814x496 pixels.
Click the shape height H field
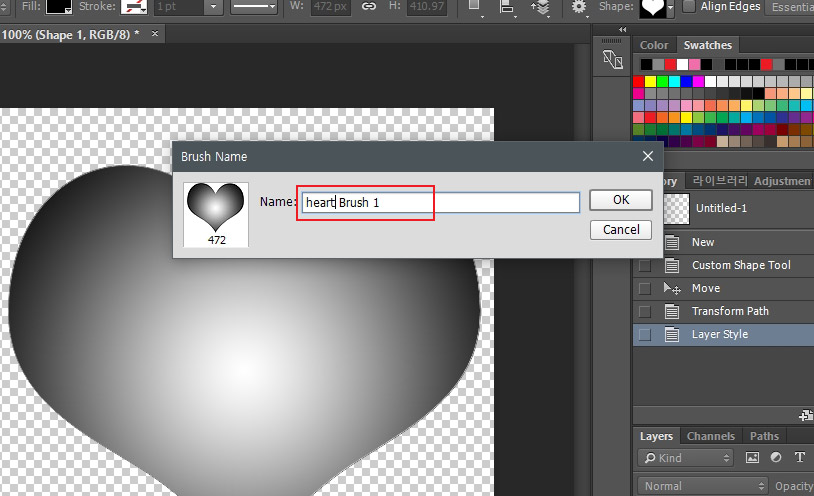(x=426, y=7)
